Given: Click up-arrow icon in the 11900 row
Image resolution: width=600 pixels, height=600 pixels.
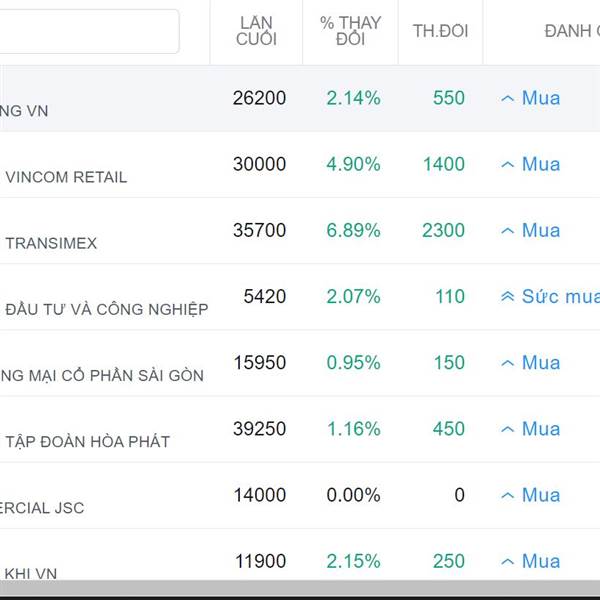Looking at the screenshot, I should [x=507, y=562].
